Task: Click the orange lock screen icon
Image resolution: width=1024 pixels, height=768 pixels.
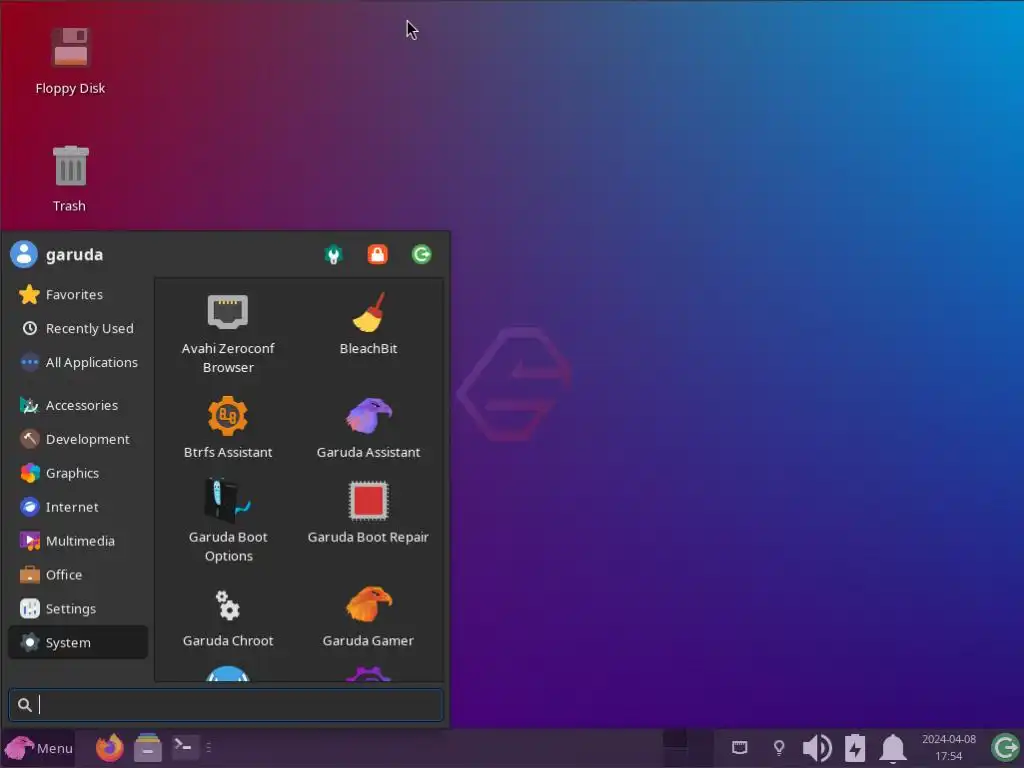Action: (x=377, y=254)
